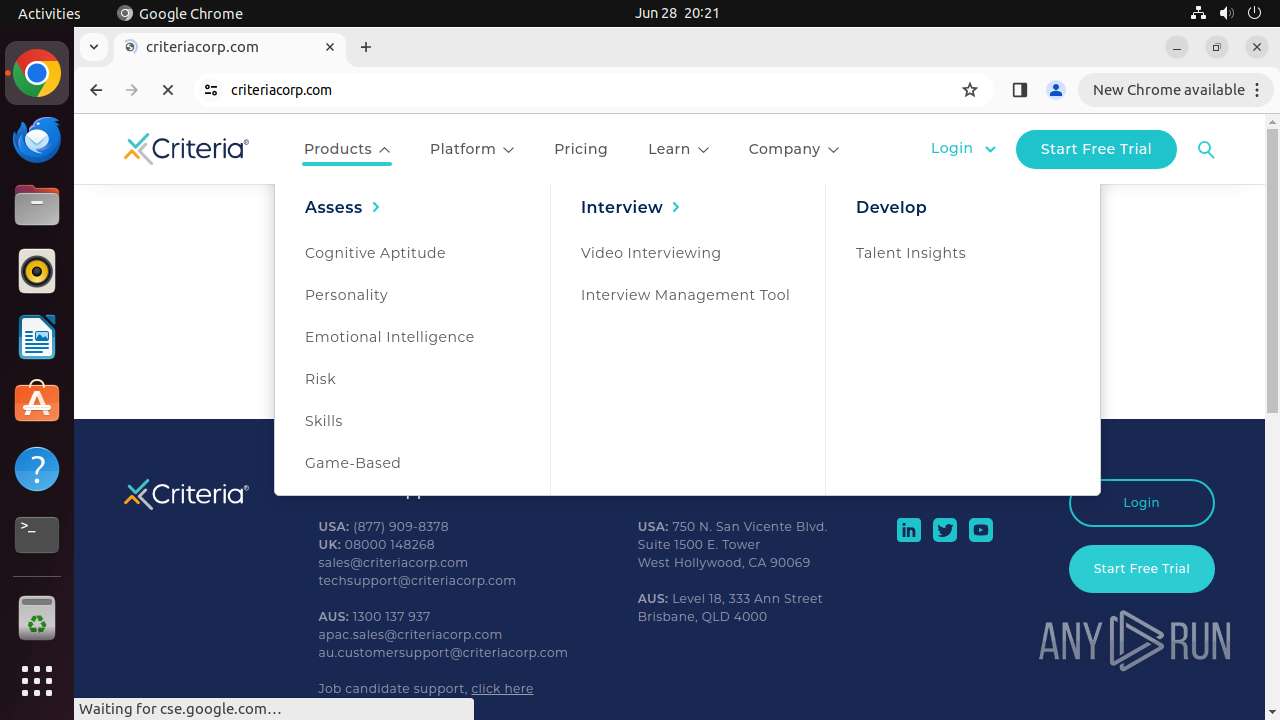Collapse the Products menu
Screen dimensions: 1280x720
click(347, 149)
